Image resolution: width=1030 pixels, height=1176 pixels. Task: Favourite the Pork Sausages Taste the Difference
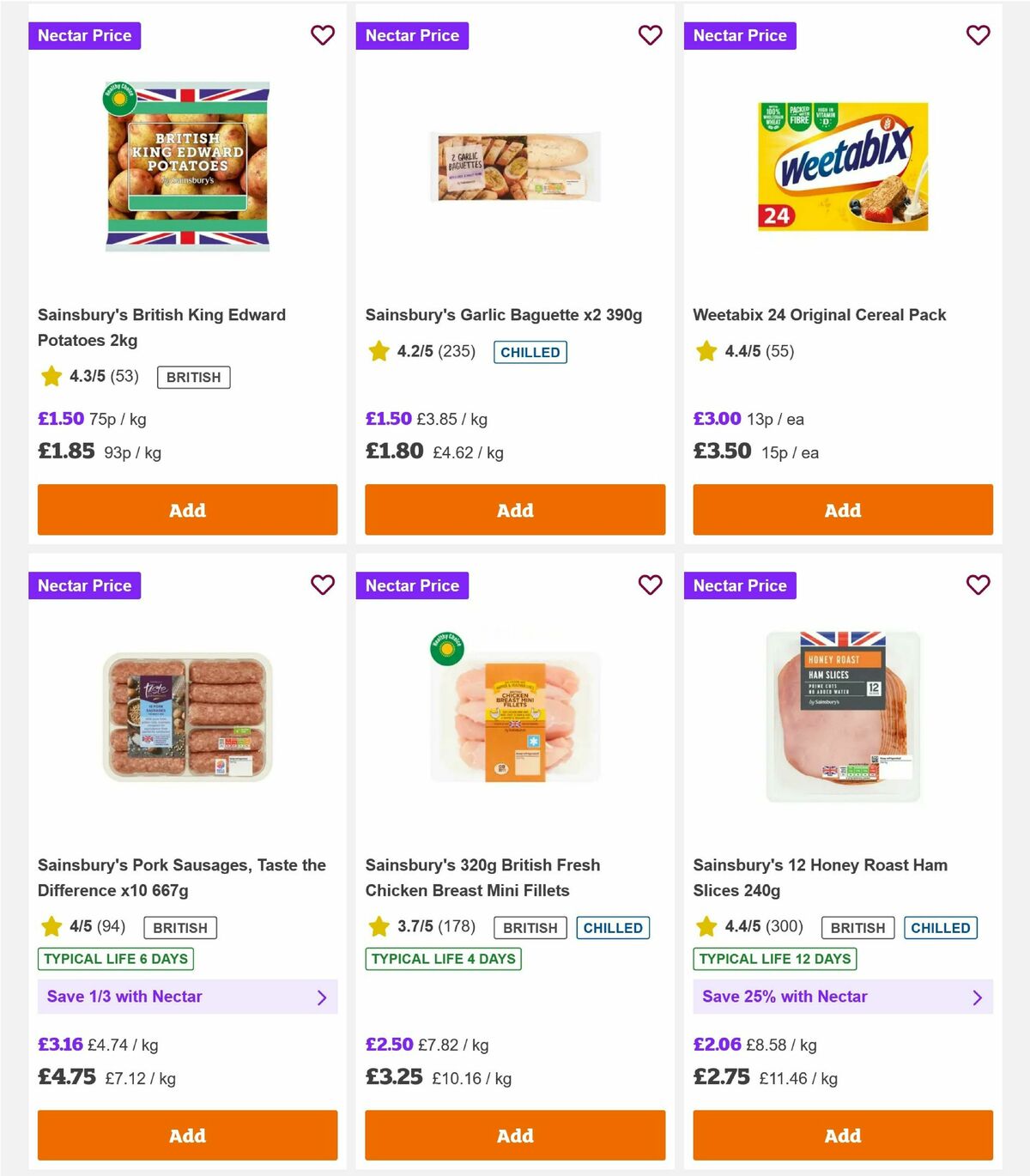coord(323,585)
